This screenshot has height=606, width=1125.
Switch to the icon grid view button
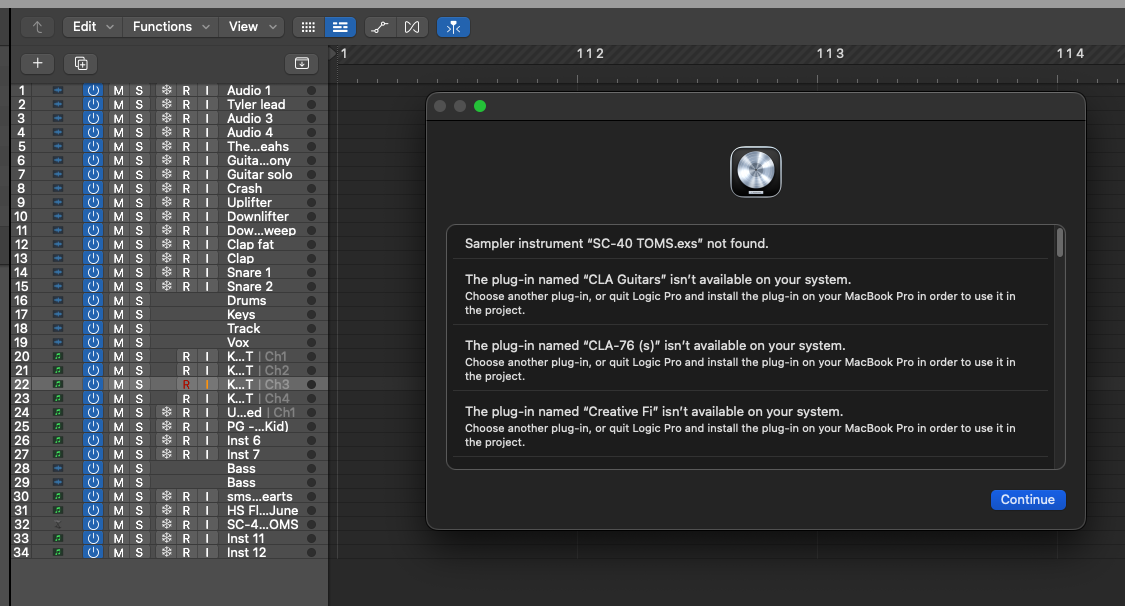(x=308, y=27)
